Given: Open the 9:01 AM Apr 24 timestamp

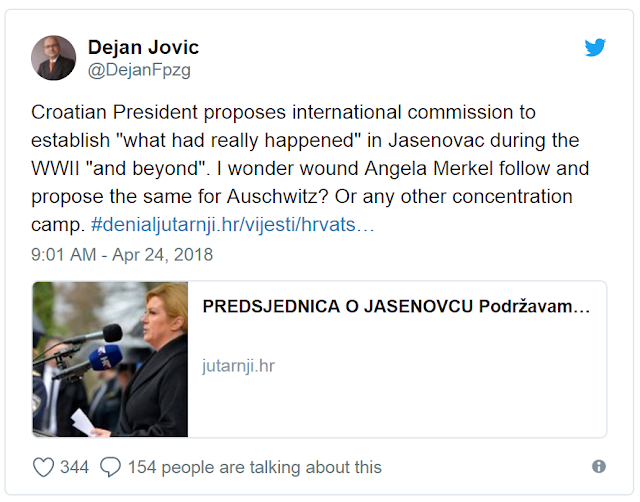Looking at the screenshot, I should coord(122,255).
